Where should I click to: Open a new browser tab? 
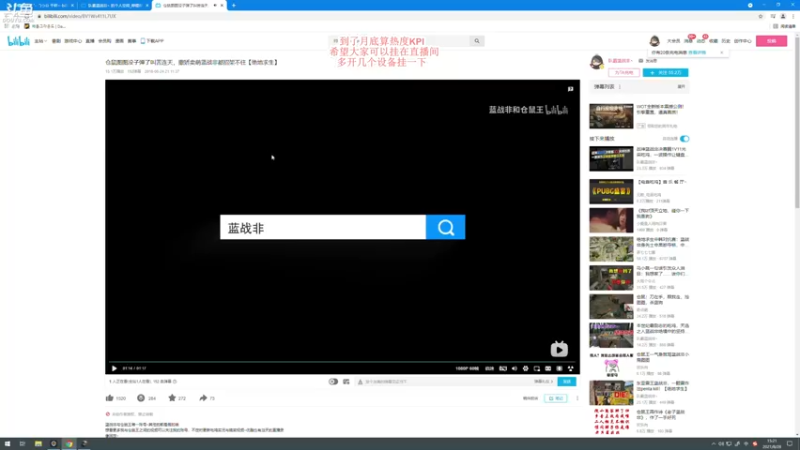pos(234,6)
